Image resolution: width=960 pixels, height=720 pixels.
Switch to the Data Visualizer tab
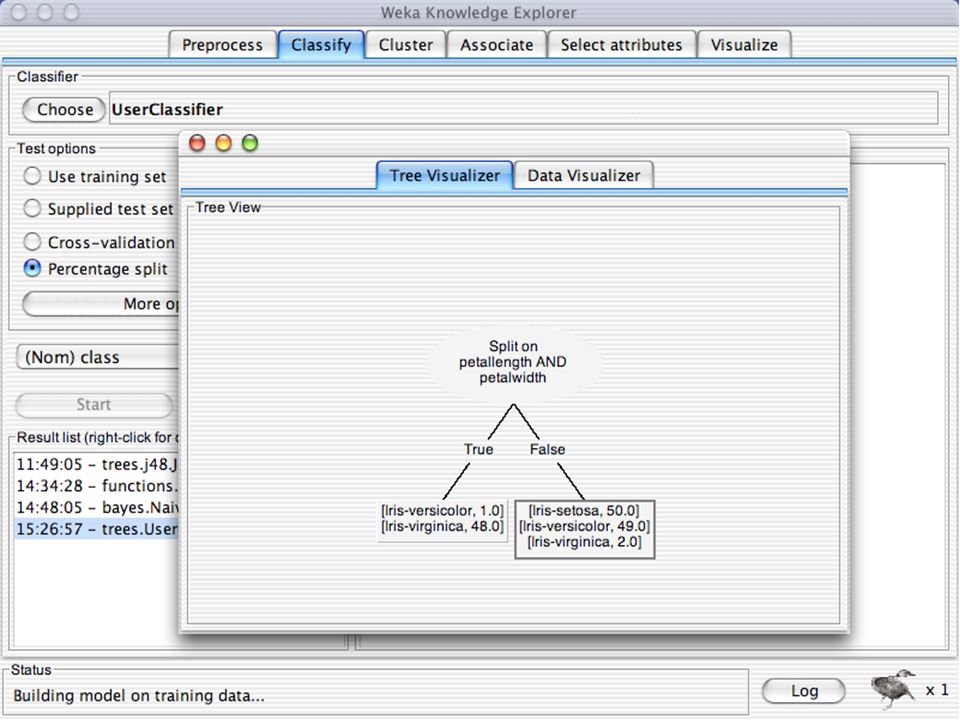click(x=583, y=176)
